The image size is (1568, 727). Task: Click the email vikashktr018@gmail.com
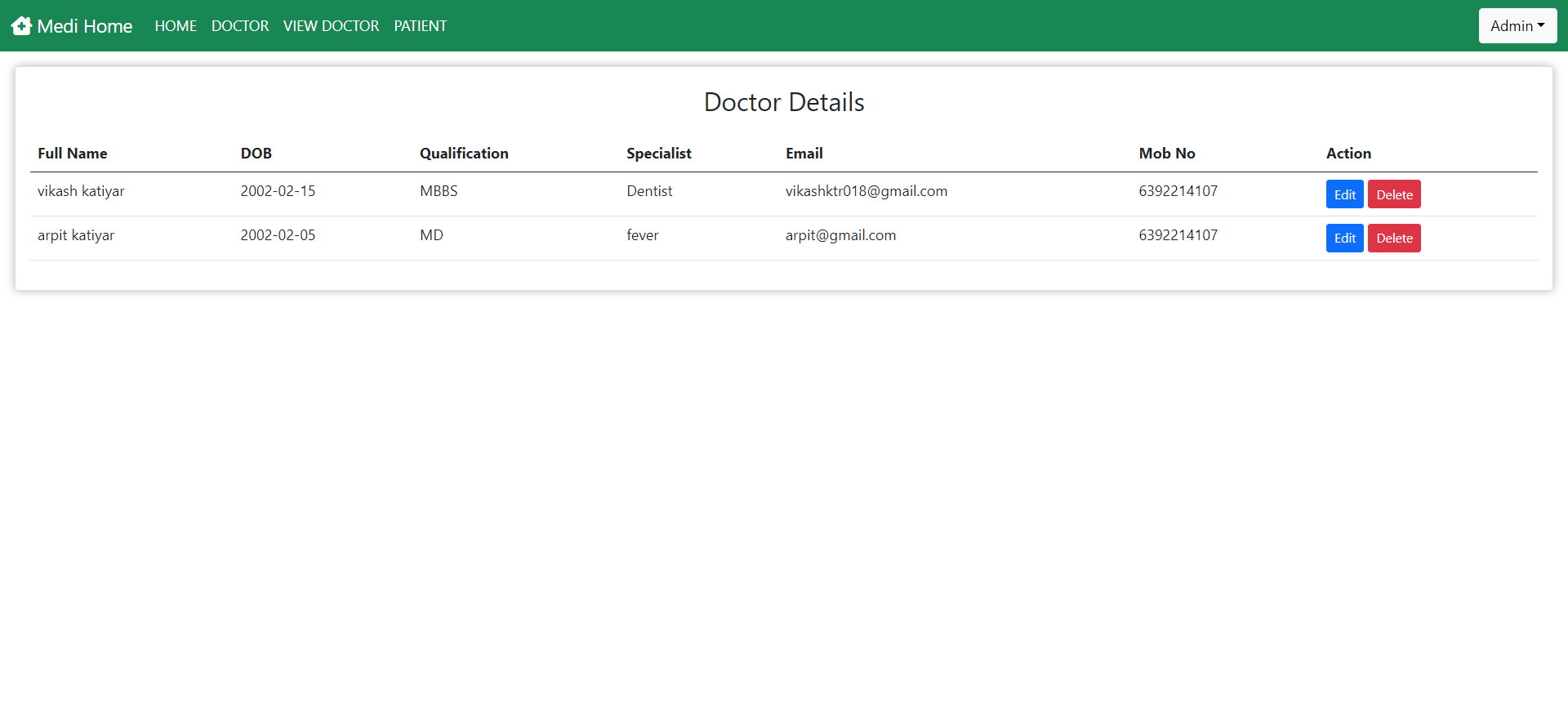pos(866,191)
